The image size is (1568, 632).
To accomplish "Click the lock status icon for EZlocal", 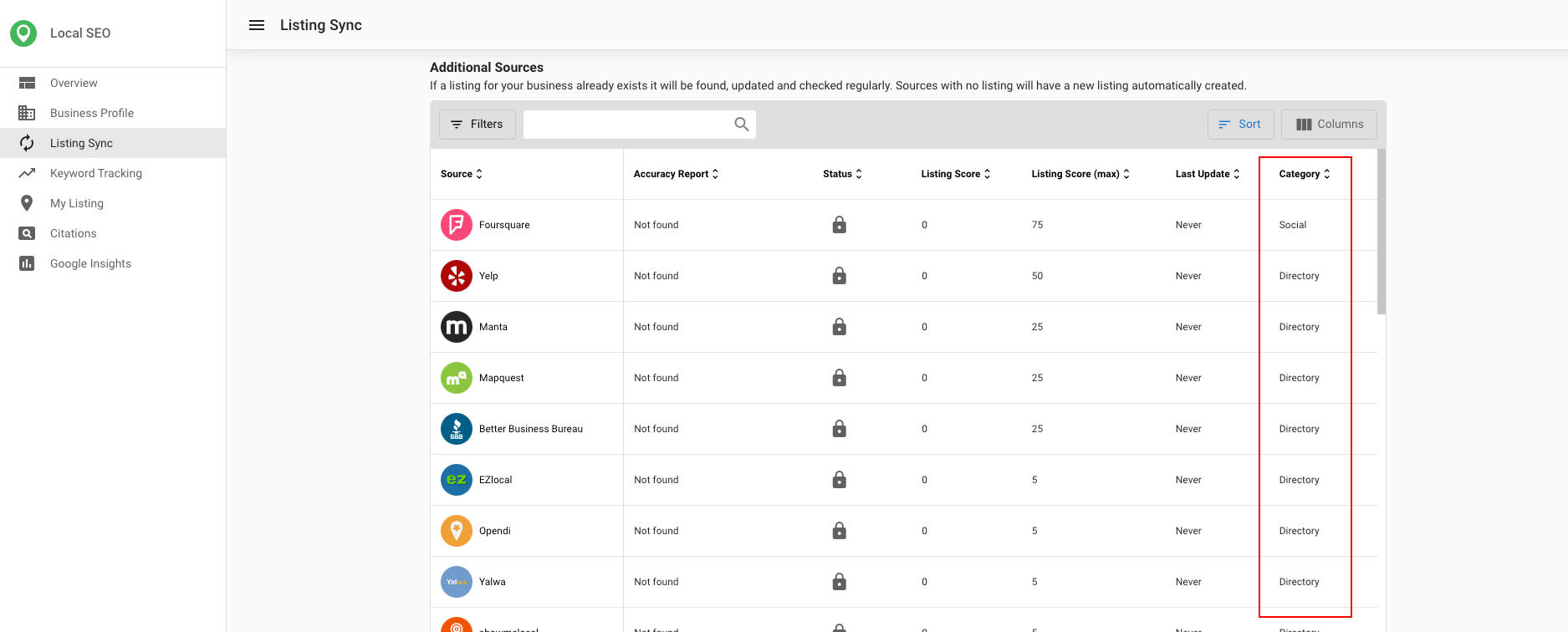I will coord(839,480).
